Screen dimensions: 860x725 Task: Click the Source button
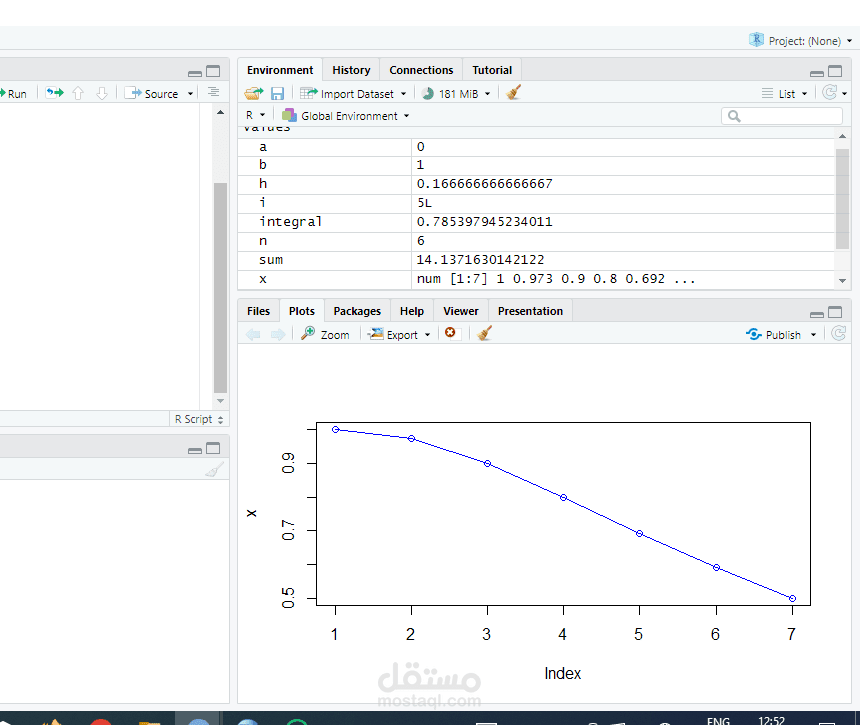click(151, 93)
